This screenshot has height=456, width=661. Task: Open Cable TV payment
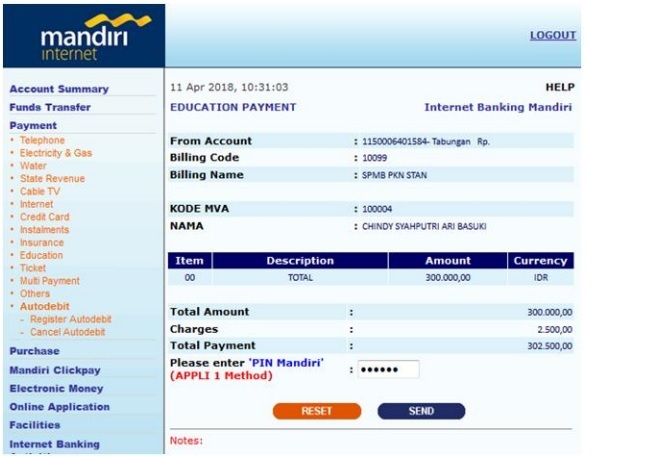(x=40, y=191)
